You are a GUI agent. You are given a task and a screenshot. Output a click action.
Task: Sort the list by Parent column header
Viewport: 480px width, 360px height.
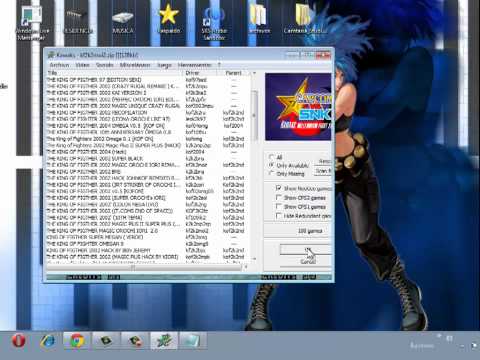233,73
